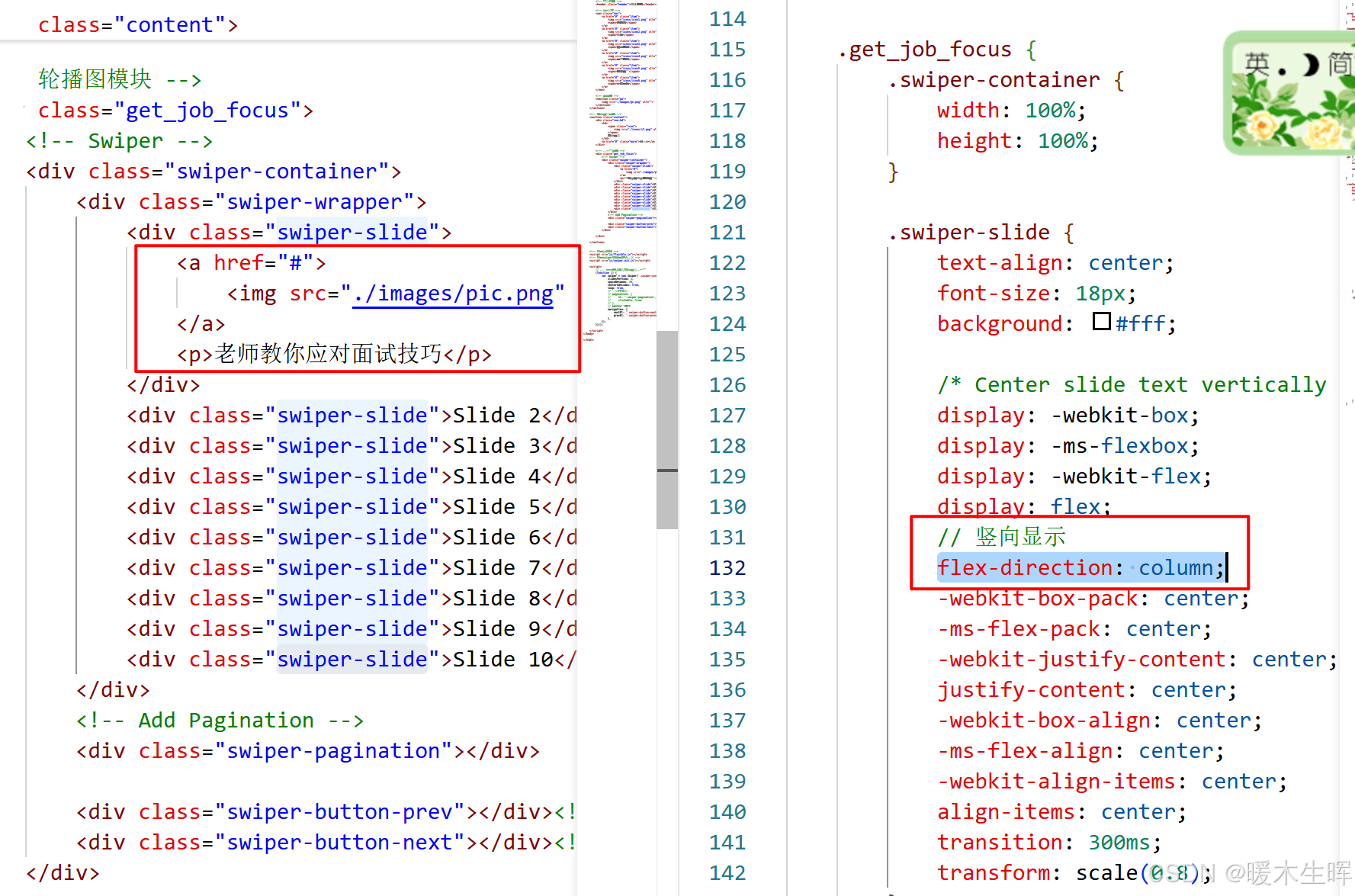Viewport: 1355px width, 896px height.
Task: Open the ./images/pic.png link
Action: 453,294
